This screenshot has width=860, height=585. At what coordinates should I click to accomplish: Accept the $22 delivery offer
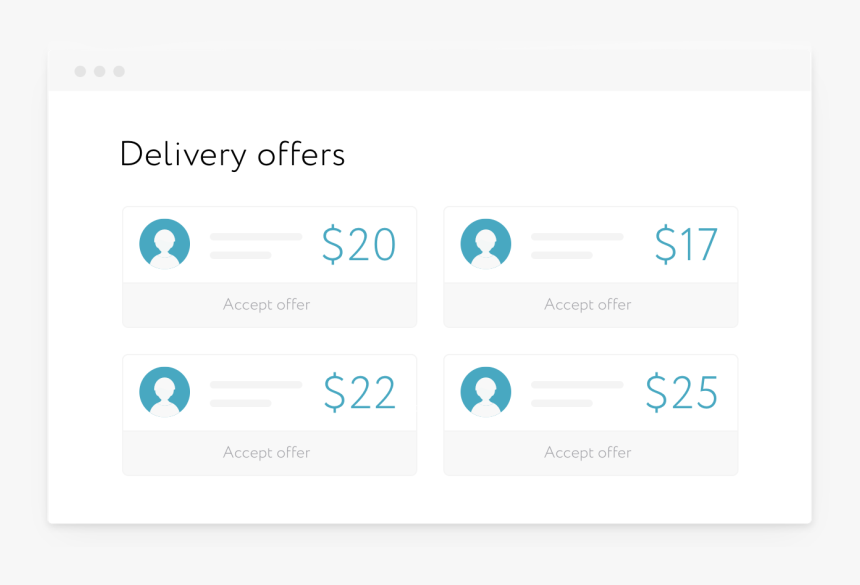coord(269,453)
